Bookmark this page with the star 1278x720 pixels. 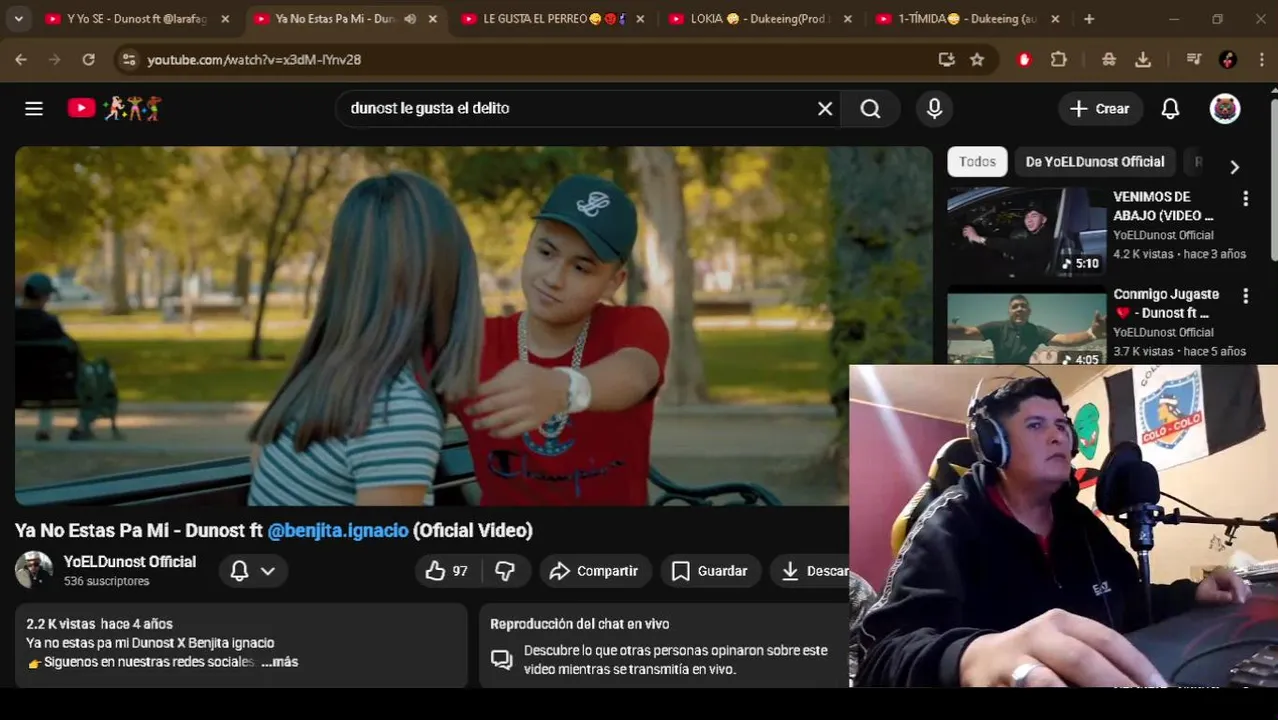pos(977,60)
